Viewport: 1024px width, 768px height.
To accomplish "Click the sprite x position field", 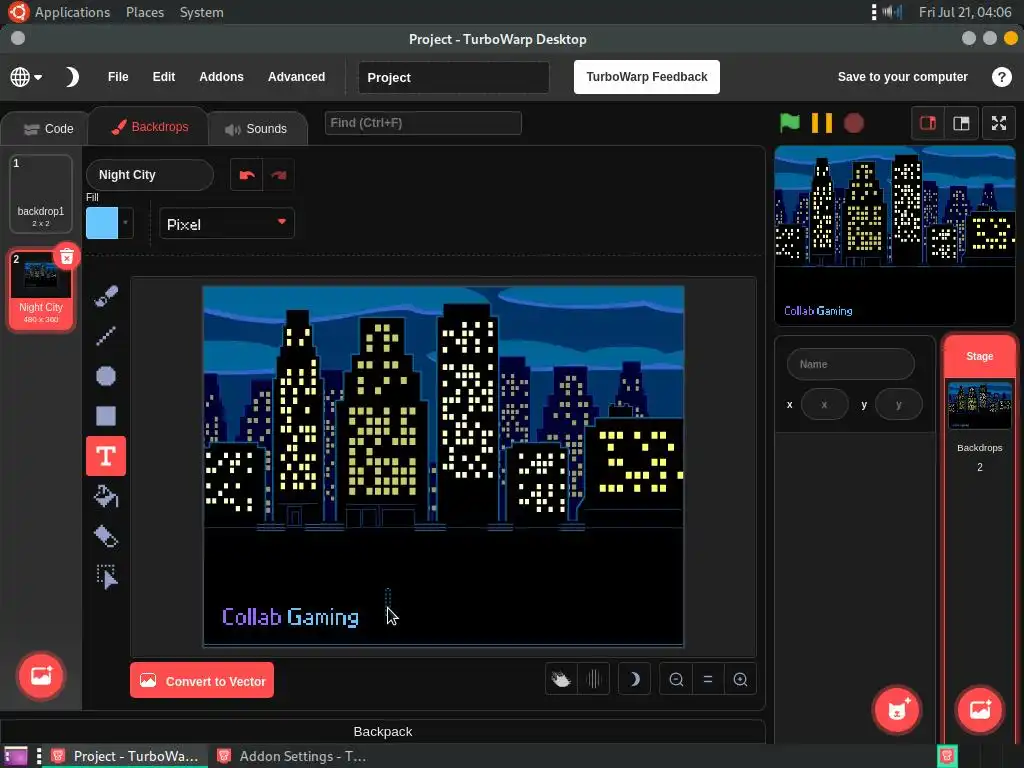I will point(824,404).
